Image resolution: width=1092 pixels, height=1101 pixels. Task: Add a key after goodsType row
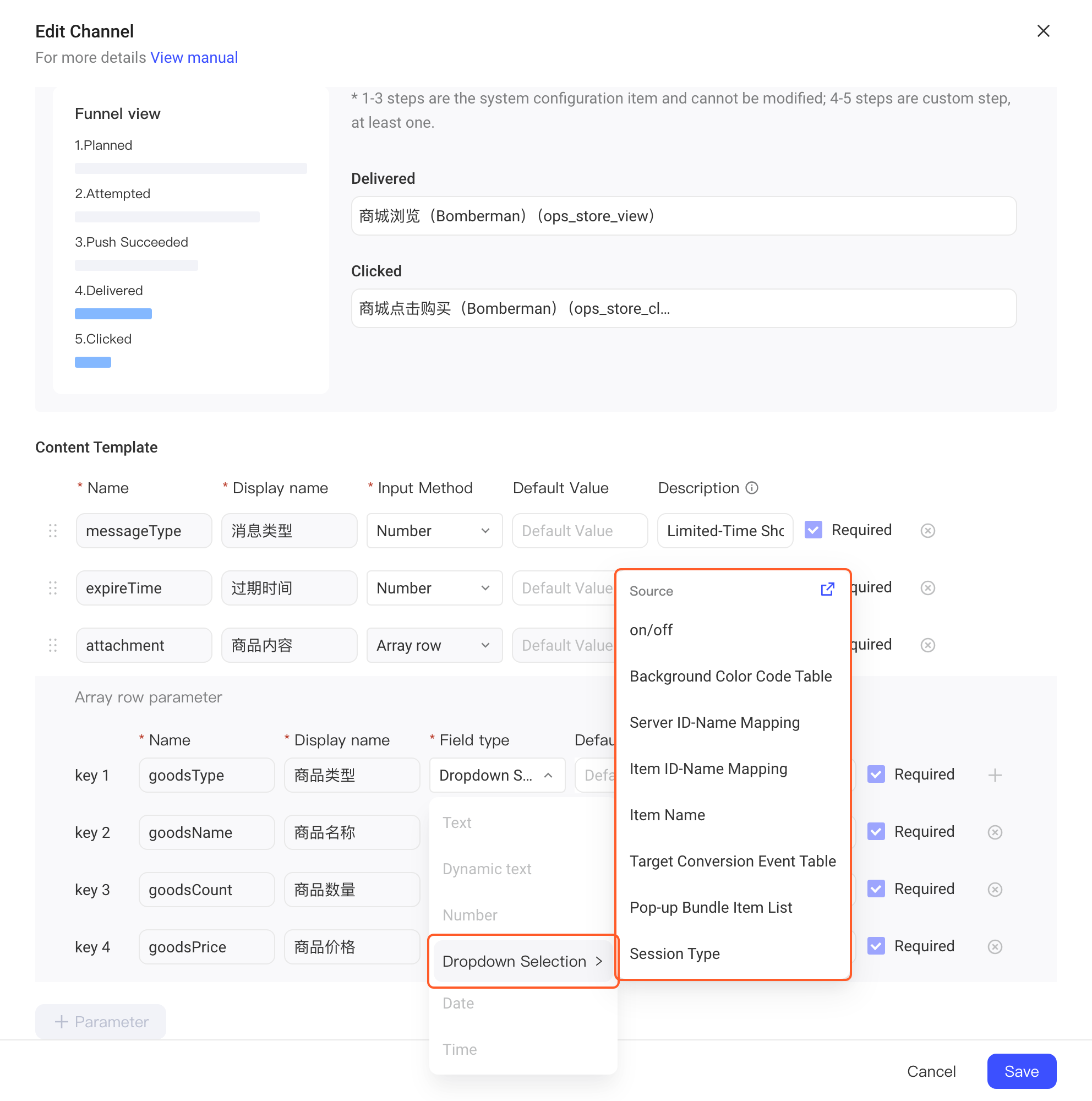(995, 775)
